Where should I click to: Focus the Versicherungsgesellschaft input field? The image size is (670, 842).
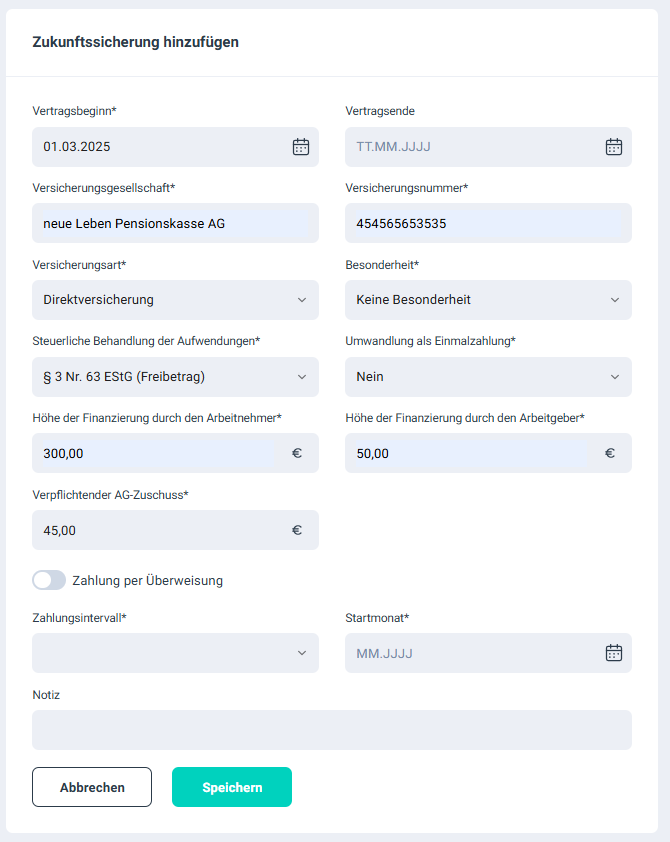tap(175, 223)
